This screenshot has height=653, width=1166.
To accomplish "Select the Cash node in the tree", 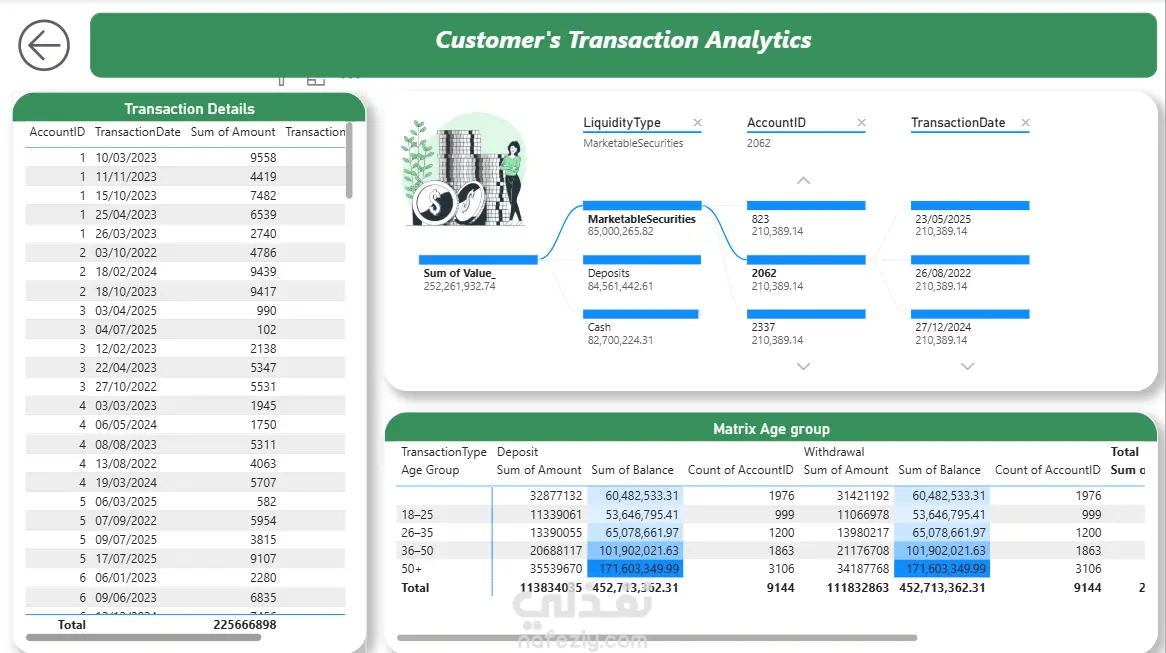I will point(640,327).
